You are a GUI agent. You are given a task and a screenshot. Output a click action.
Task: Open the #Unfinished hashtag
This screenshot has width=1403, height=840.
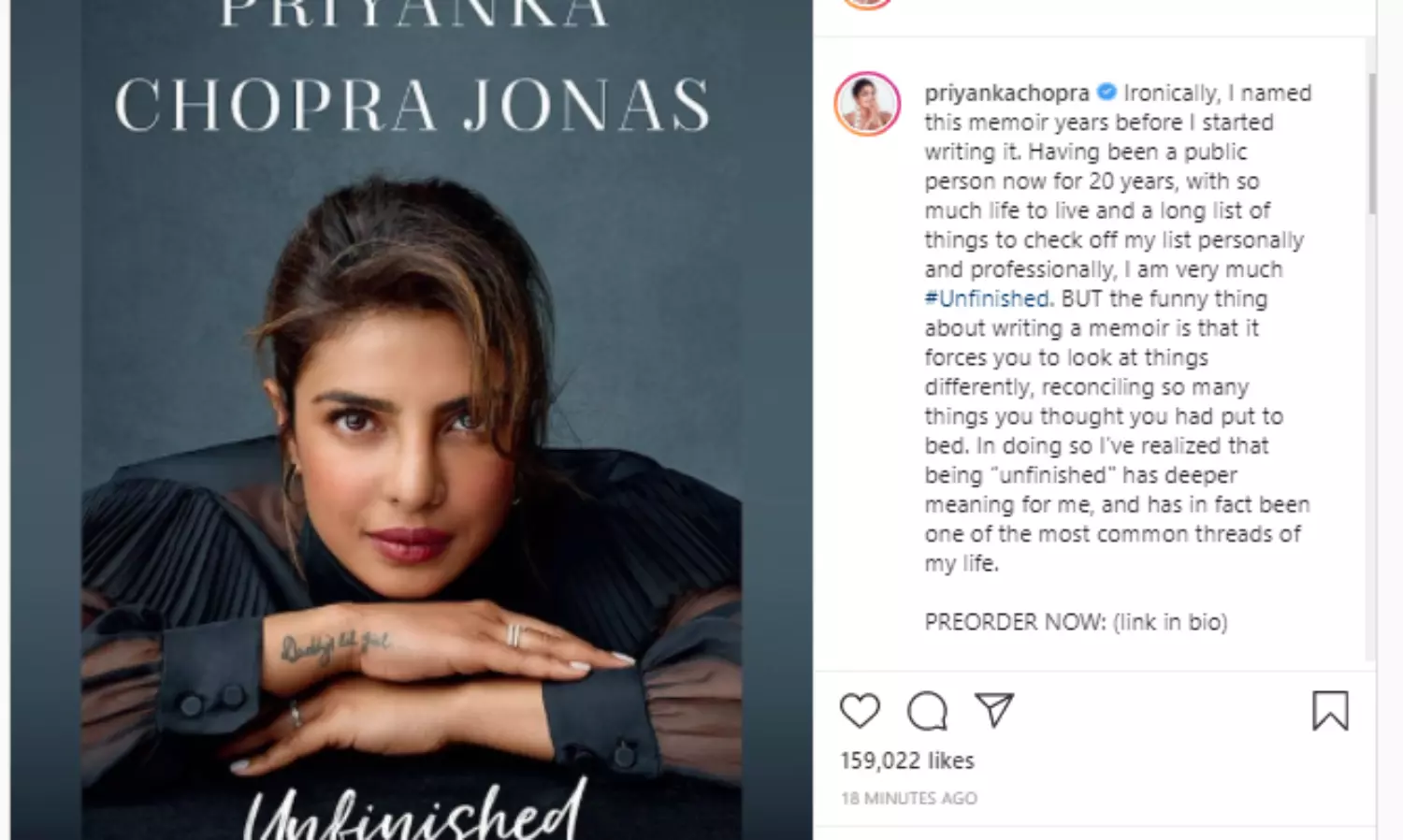coord(987,298)
